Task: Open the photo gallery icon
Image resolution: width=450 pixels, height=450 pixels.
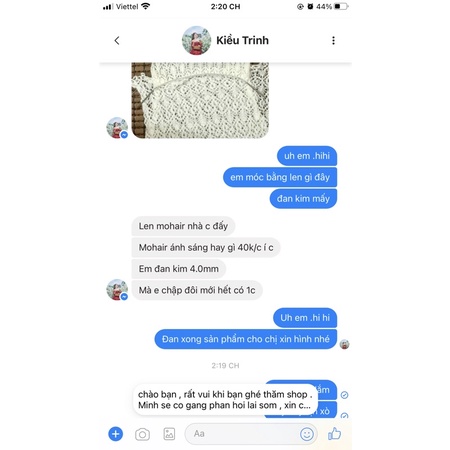Action: click(x=169, y=434)
